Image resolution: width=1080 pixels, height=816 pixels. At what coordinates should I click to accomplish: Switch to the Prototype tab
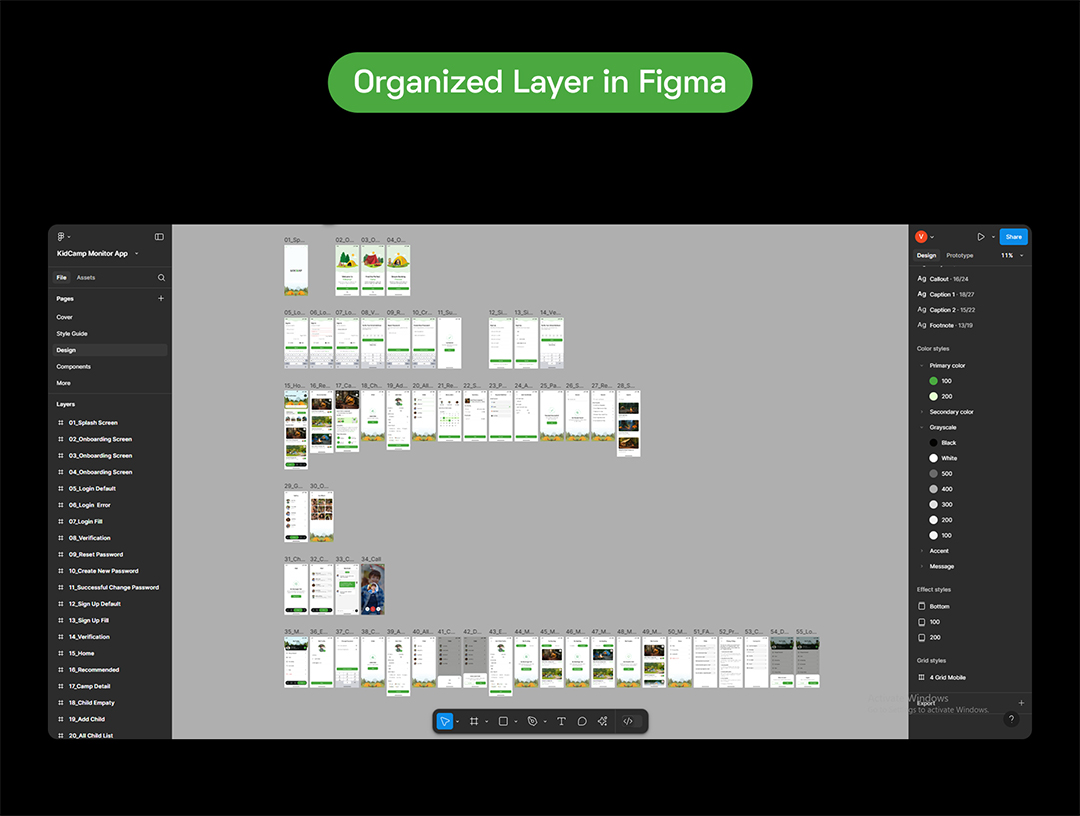click(959, 256)
